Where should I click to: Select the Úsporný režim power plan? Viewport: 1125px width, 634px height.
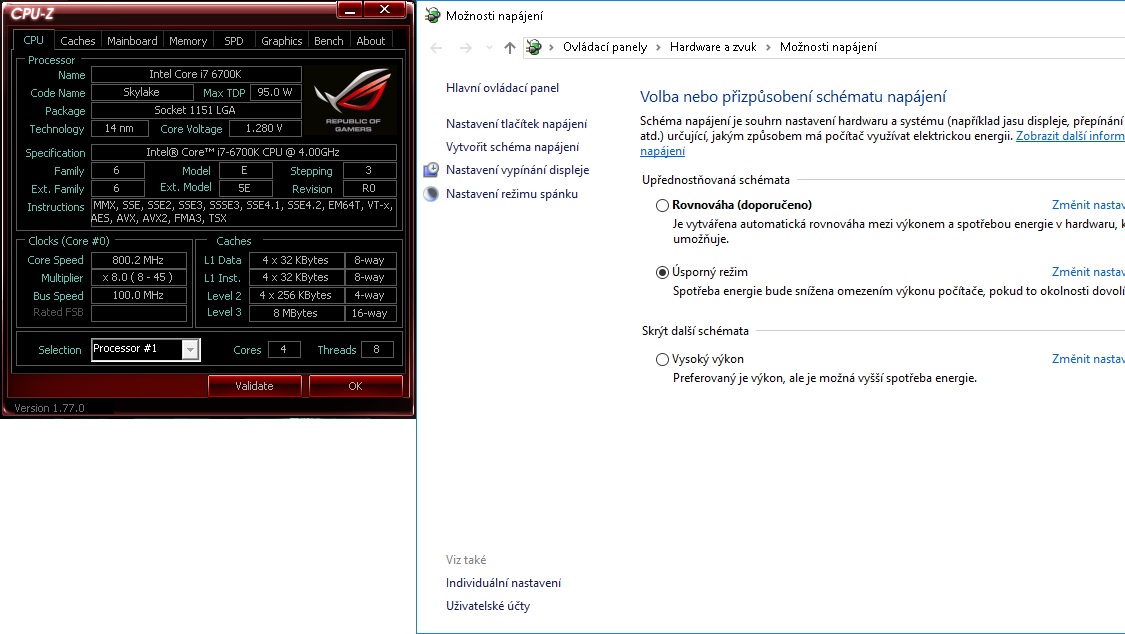point(662,273)
